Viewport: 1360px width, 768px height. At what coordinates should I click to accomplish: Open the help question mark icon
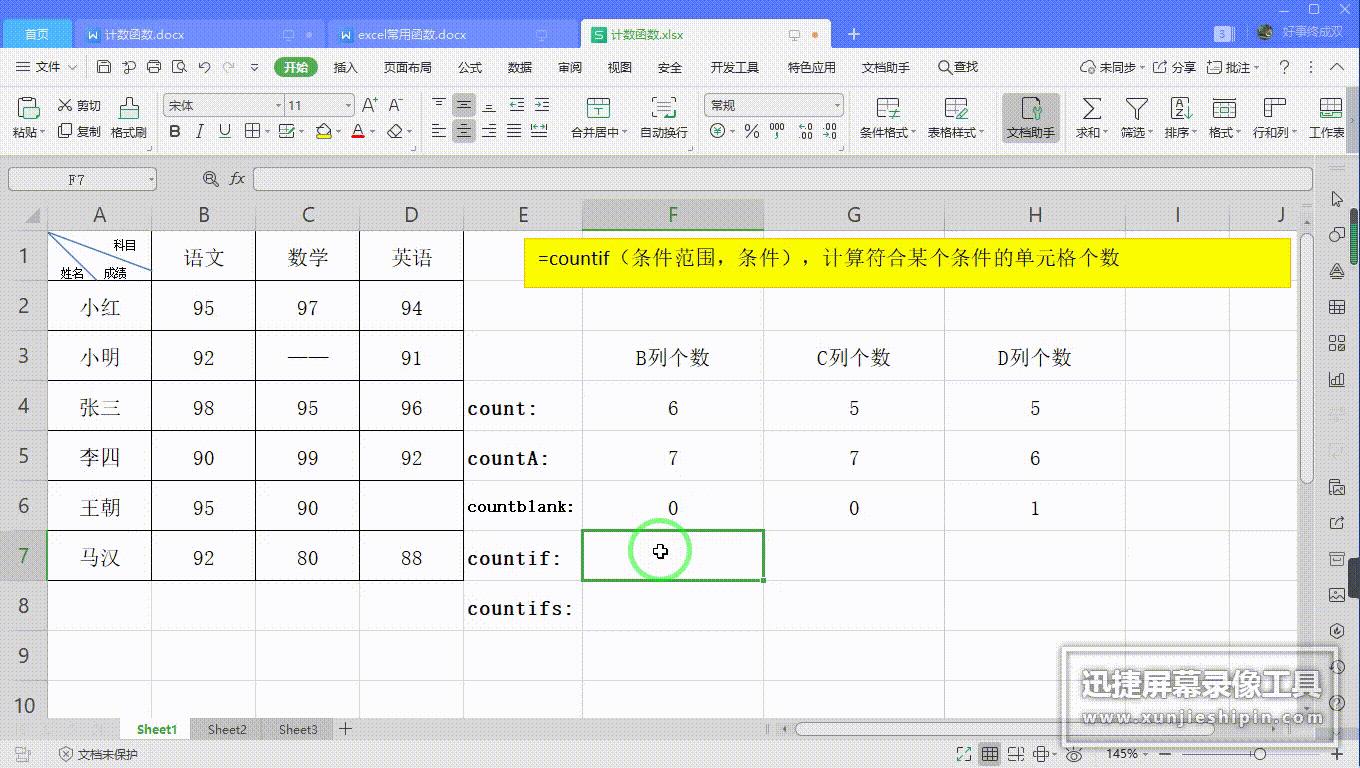click(x=1285, y=67)
